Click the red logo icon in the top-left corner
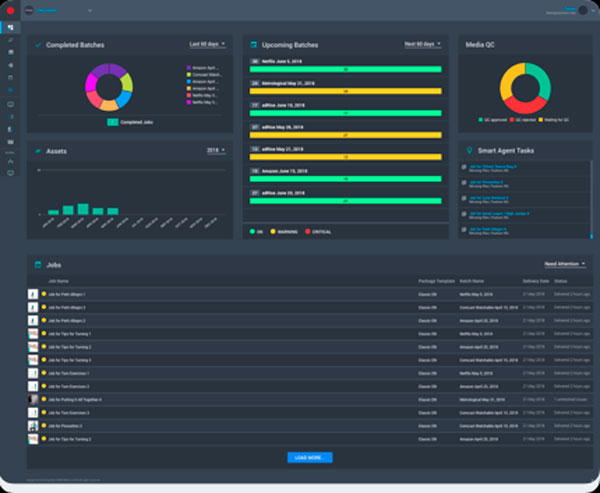Image resolution: width=600 pixels, height=493 pixels. click(10, 11)
